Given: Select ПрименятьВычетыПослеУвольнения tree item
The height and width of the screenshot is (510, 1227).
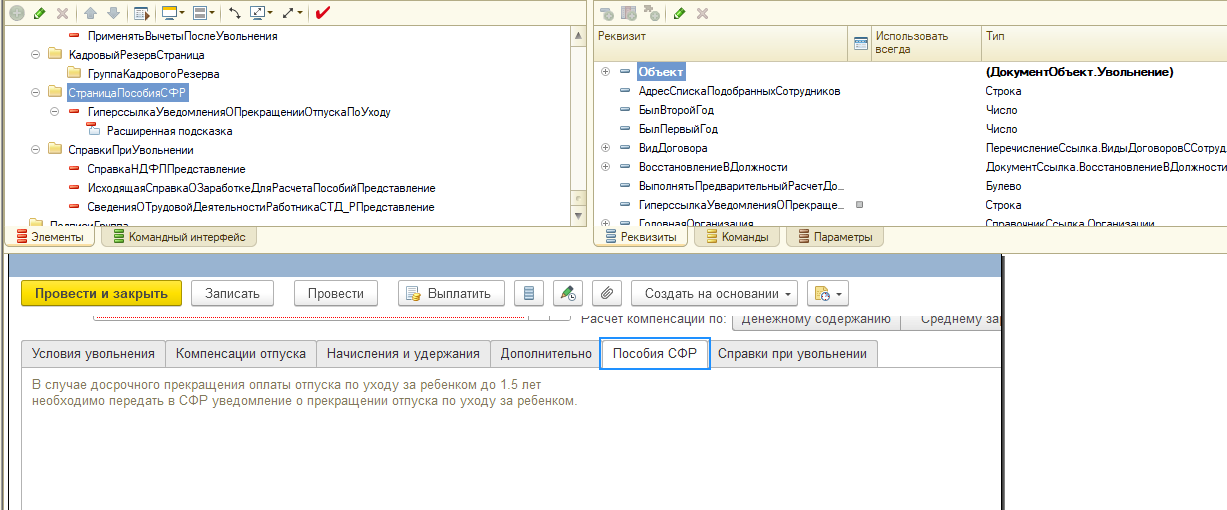Looking at the screenshot, I should pyautogui.click(x=182, y=35).
